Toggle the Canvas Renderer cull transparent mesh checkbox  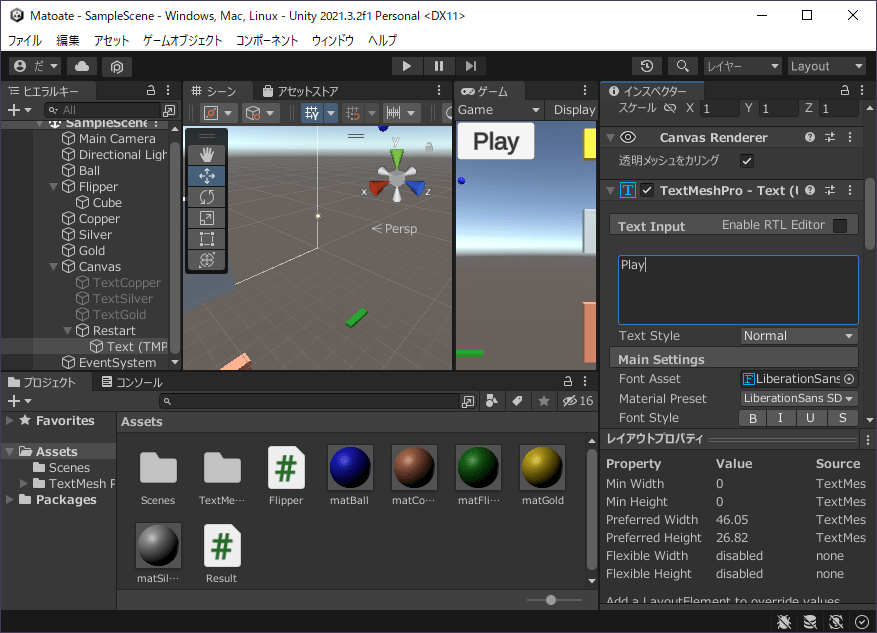point(747,161)
